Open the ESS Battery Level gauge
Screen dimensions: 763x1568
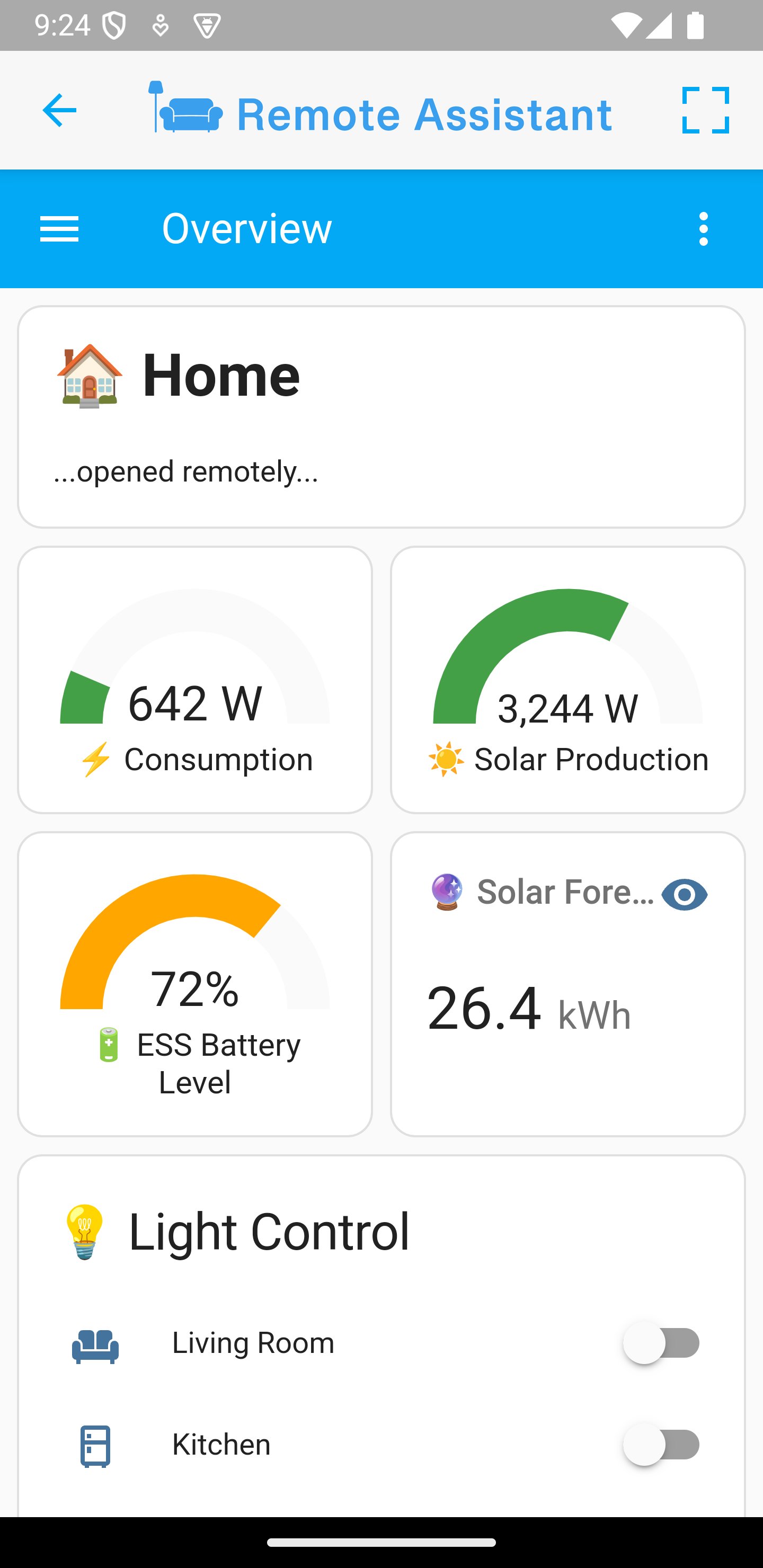coord(195,983)
